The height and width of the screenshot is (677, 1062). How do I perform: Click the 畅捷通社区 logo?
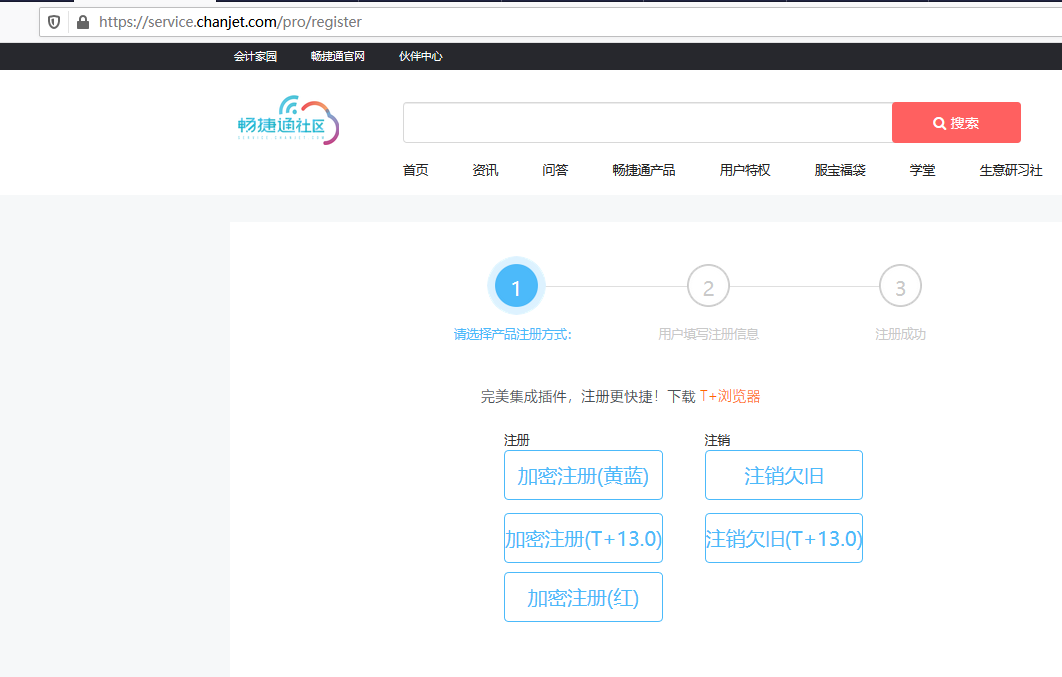288,121
